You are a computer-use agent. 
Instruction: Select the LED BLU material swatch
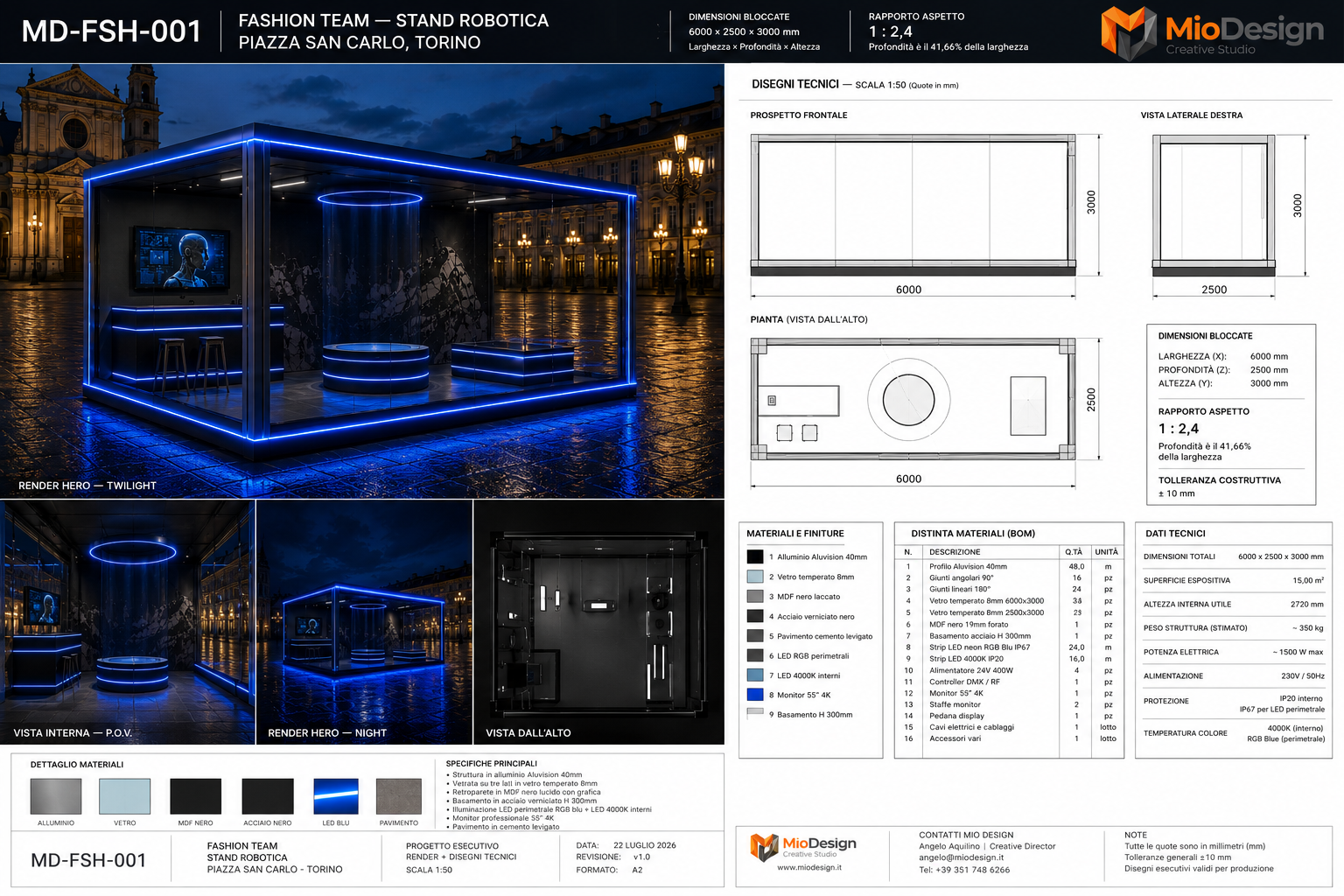coord(336,796)
